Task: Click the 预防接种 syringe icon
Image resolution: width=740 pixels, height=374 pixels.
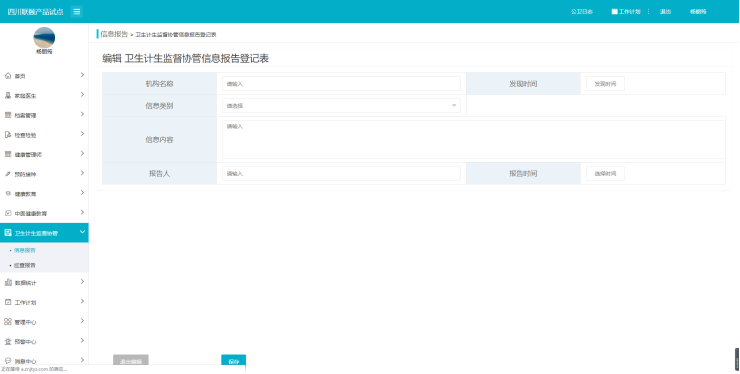Action: (x=8, y=174)
